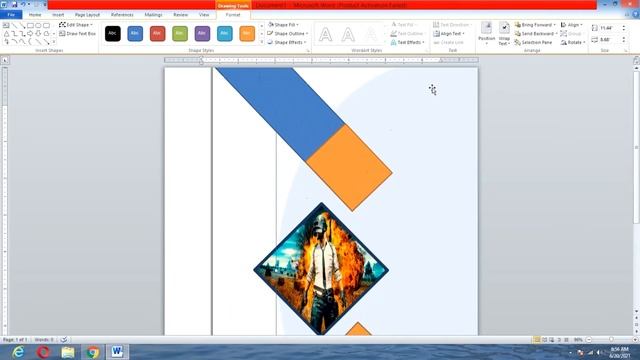640x360 pixels.
Task: Open the Selection Pane
Action: [533, 42]
